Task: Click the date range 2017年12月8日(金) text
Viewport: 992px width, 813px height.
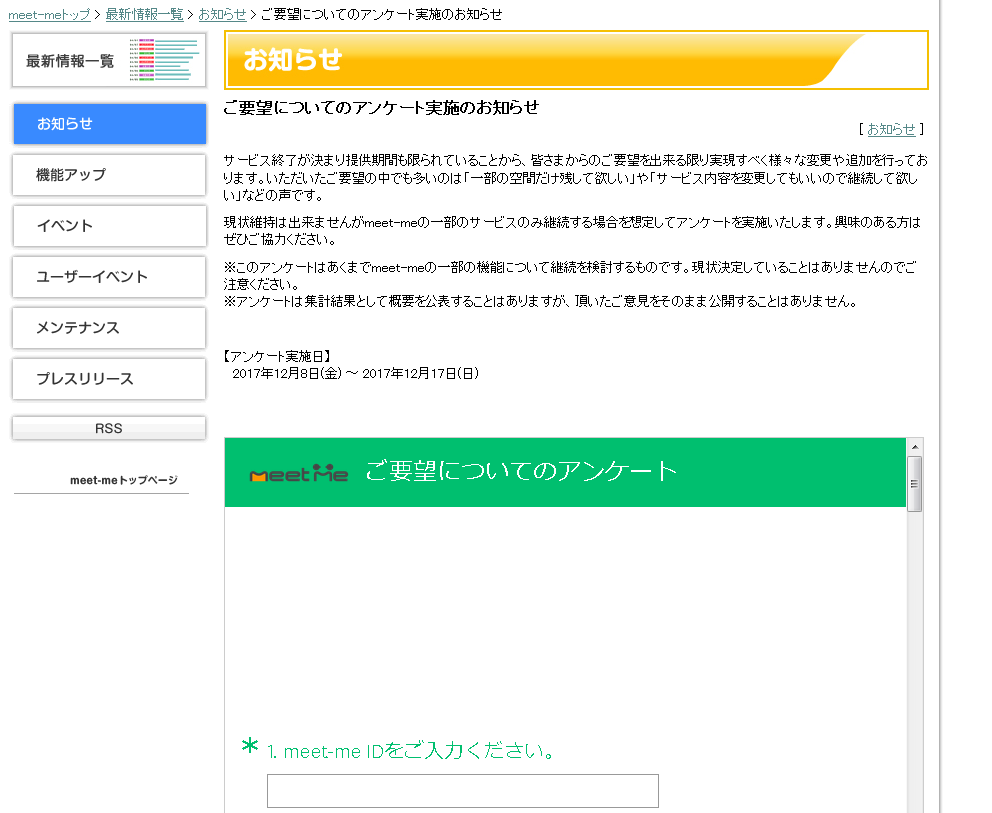Action: click(x=287, y=373)
